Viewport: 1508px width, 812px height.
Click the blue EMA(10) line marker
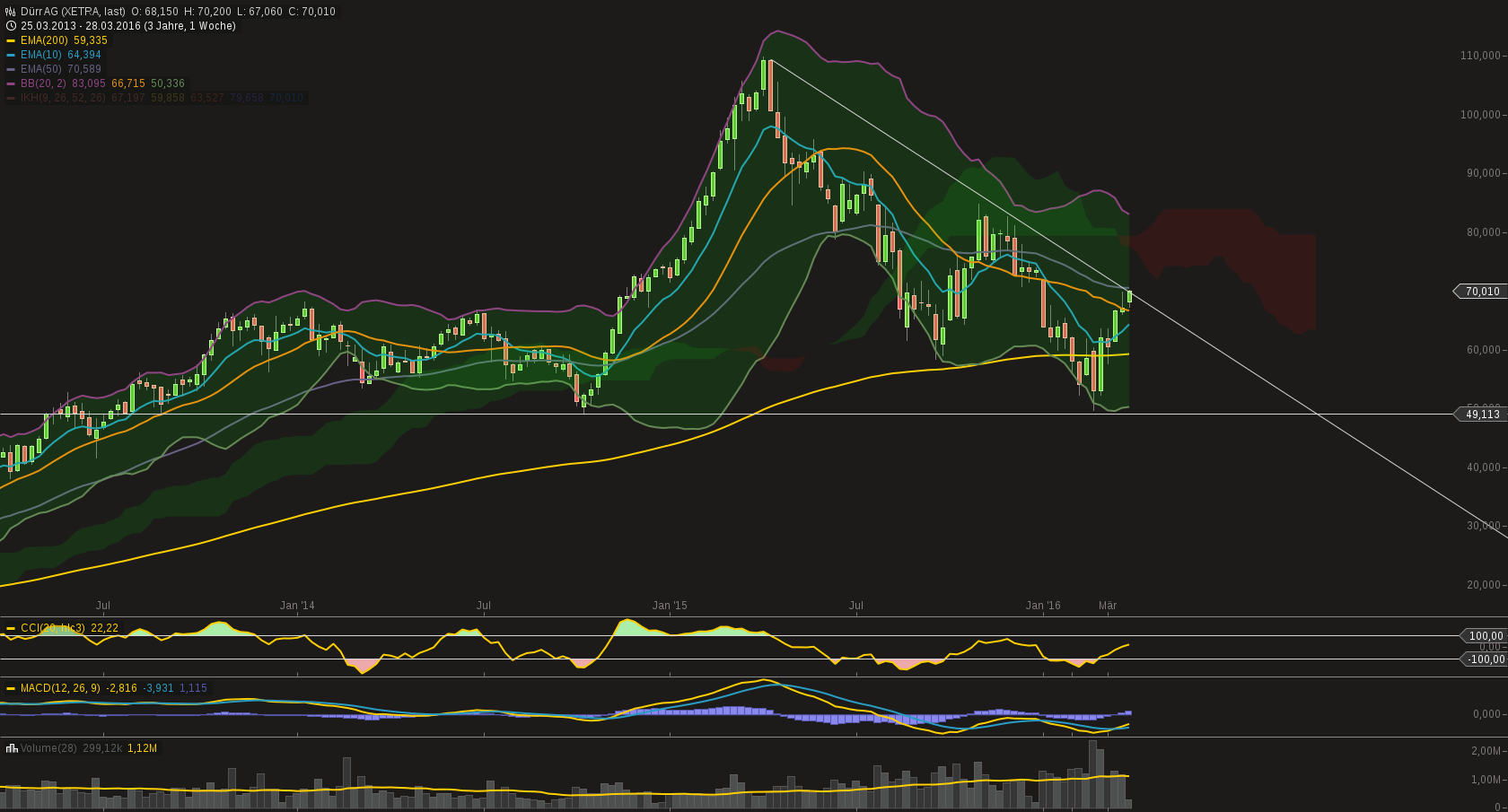(x=11, y=55)
